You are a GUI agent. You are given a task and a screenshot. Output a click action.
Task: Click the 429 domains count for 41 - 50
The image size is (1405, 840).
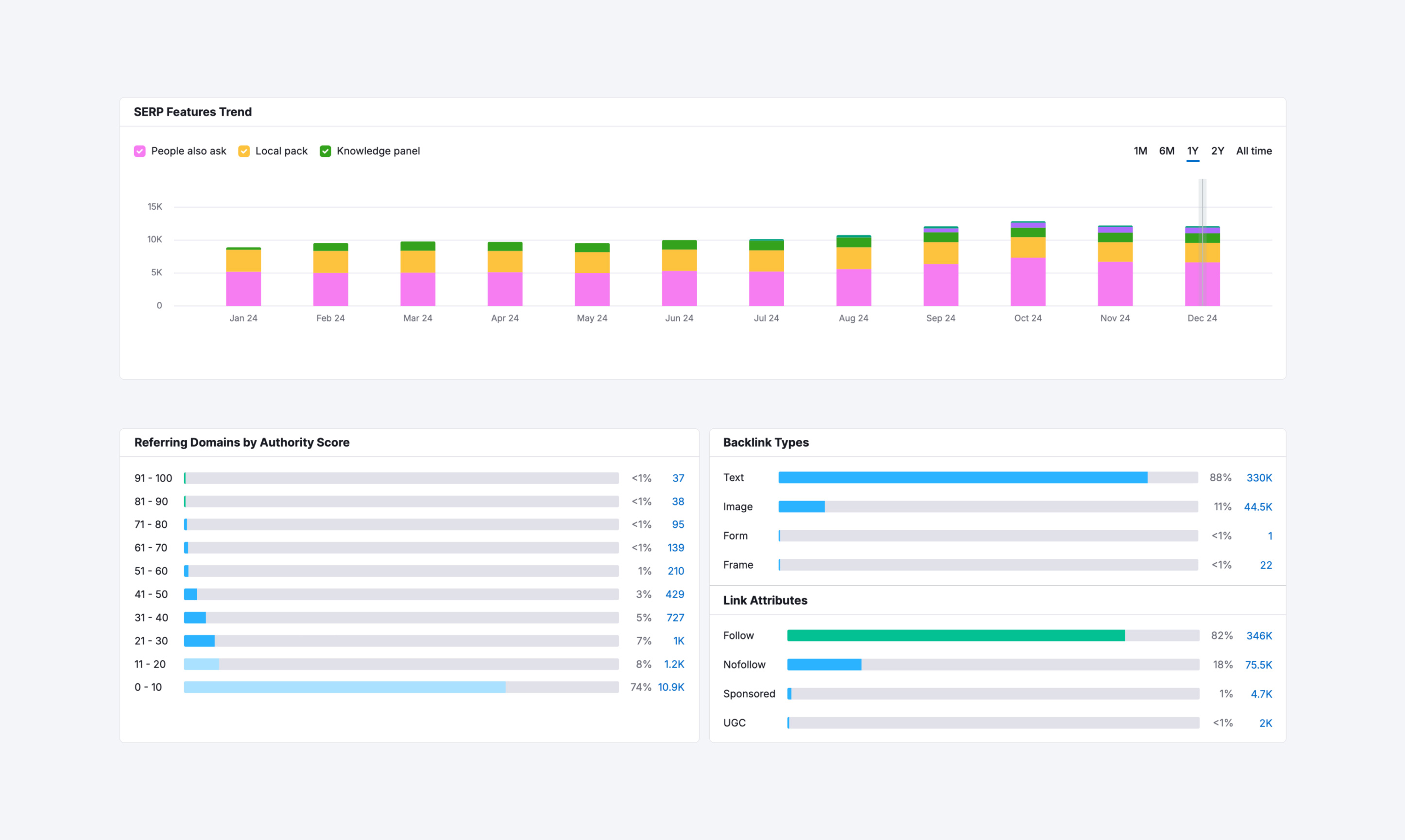tap(674, 594)
